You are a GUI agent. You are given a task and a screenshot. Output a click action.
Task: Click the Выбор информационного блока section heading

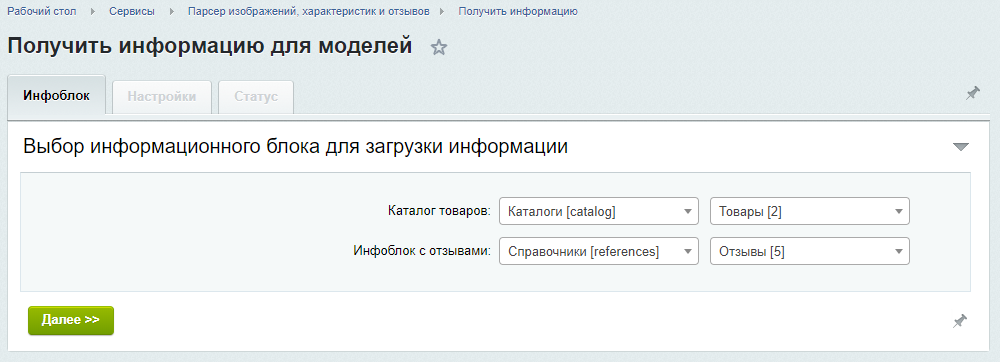click(295, 147)
